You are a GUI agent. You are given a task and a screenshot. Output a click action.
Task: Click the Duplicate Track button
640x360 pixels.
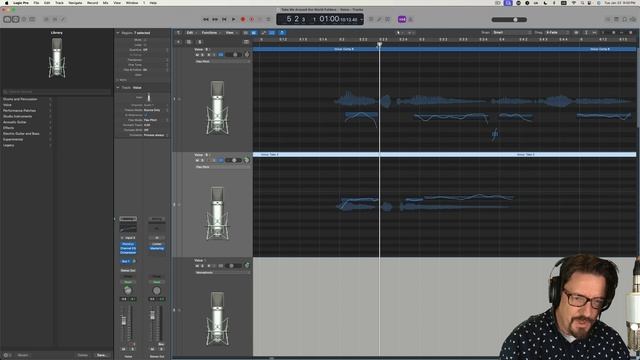tap(189, 42)
